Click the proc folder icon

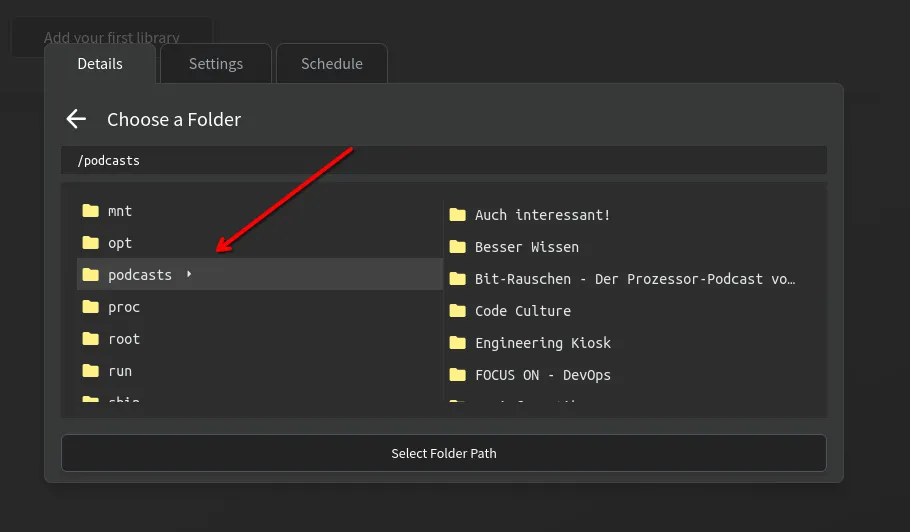pos(91,307)
